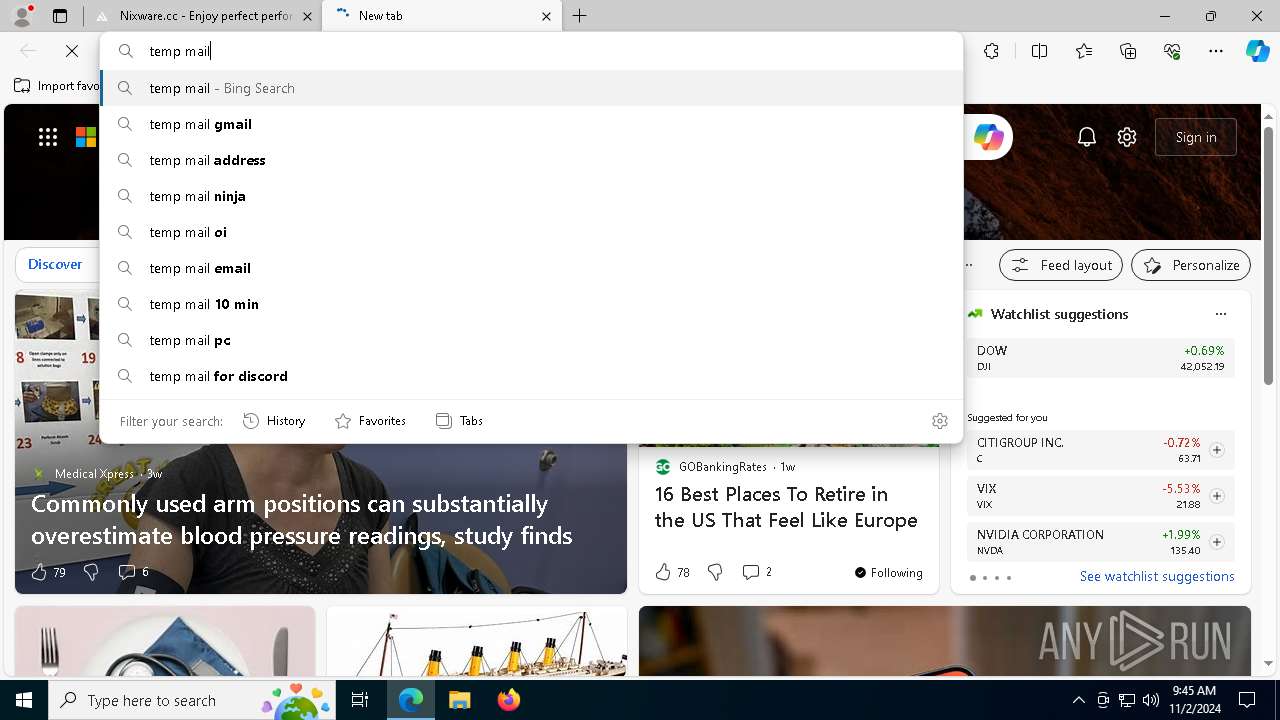
Task: Open arm positions blood pressure article
Action: (302, 519)
